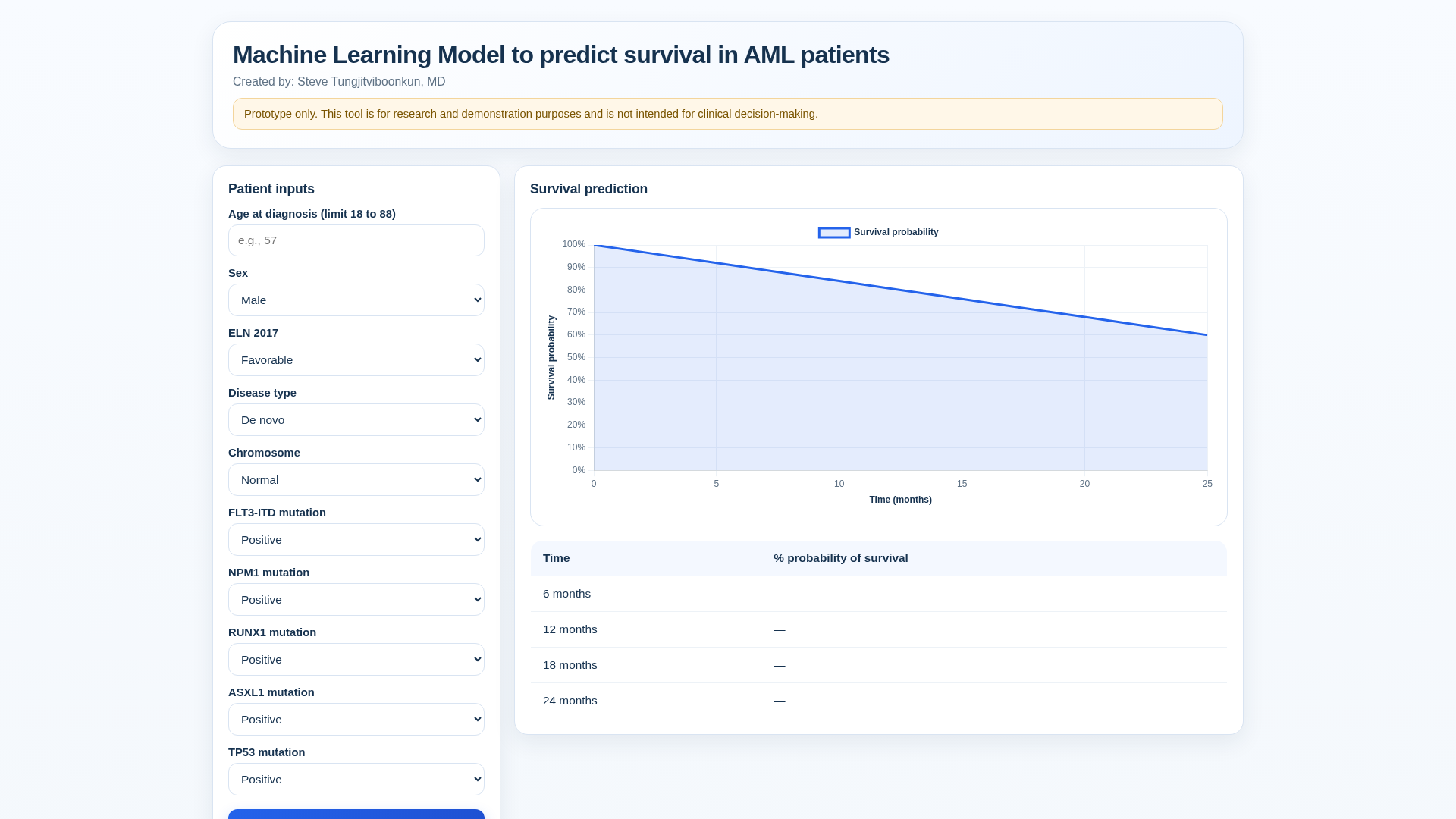
Task: Open the Disease type dropdown
Action: [356, 420]
